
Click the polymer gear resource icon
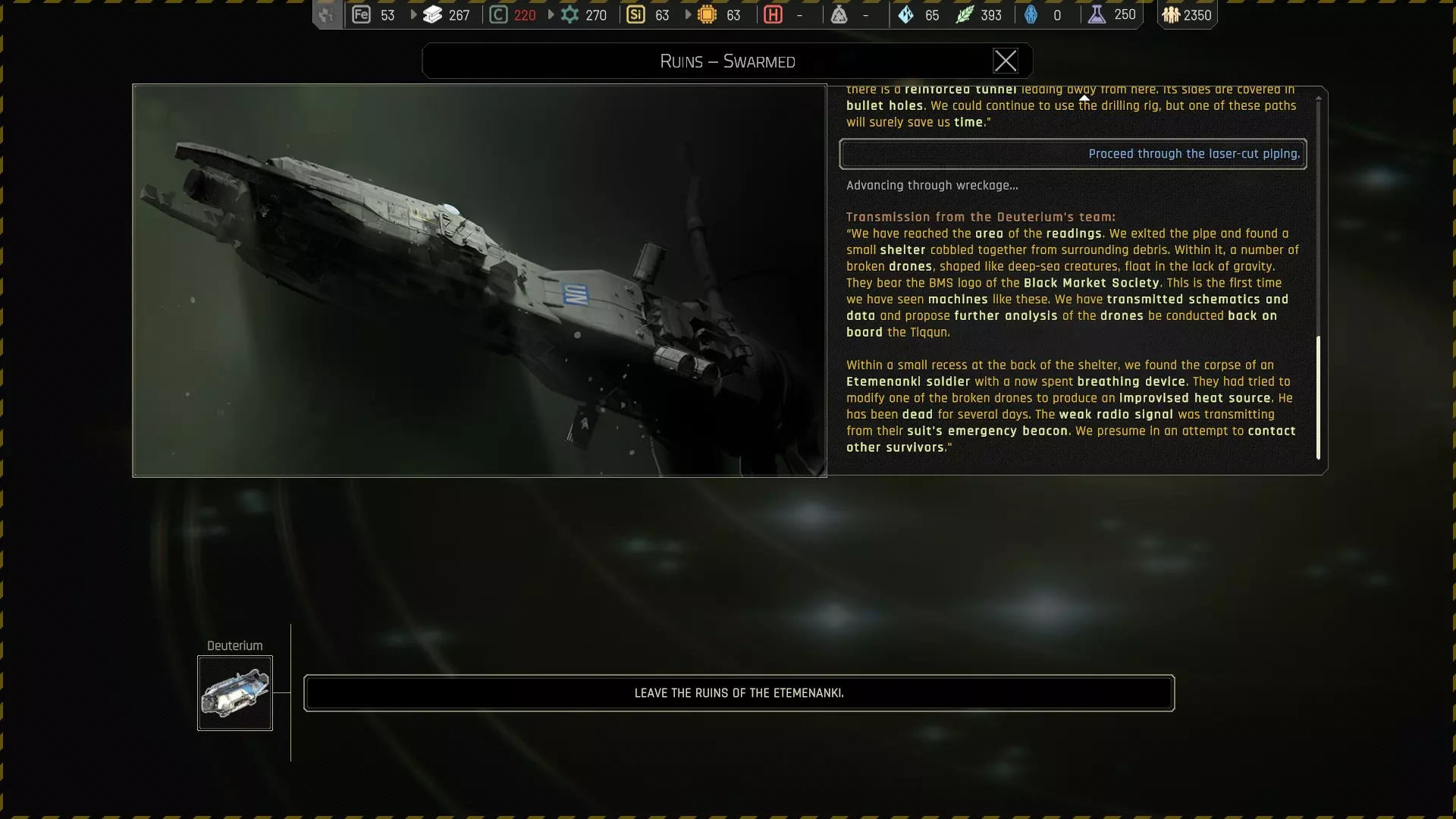click(x=570, y=14)
